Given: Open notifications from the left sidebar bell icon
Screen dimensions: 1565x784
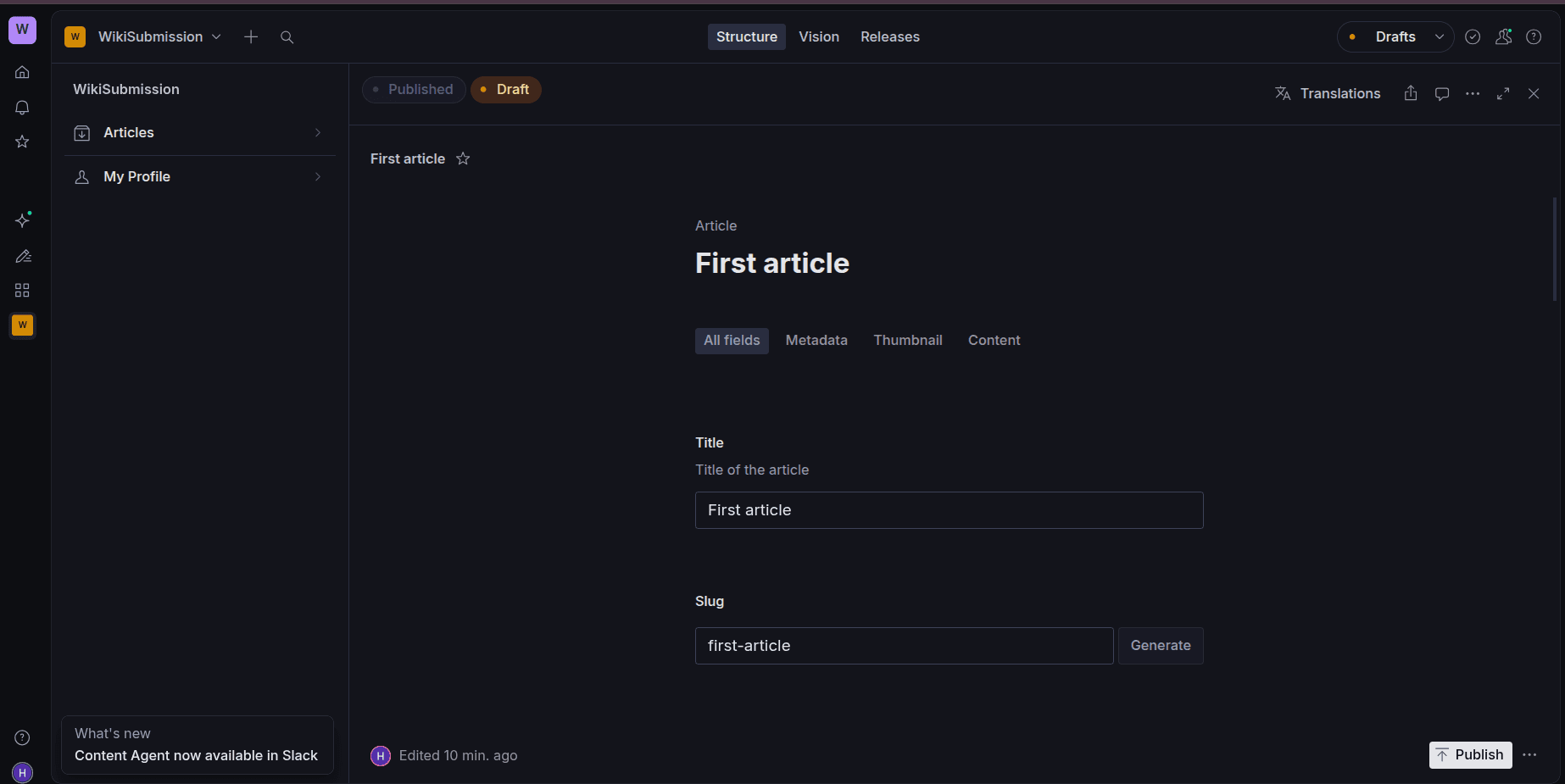Looking at the screenshot, I should pos(22,107).
